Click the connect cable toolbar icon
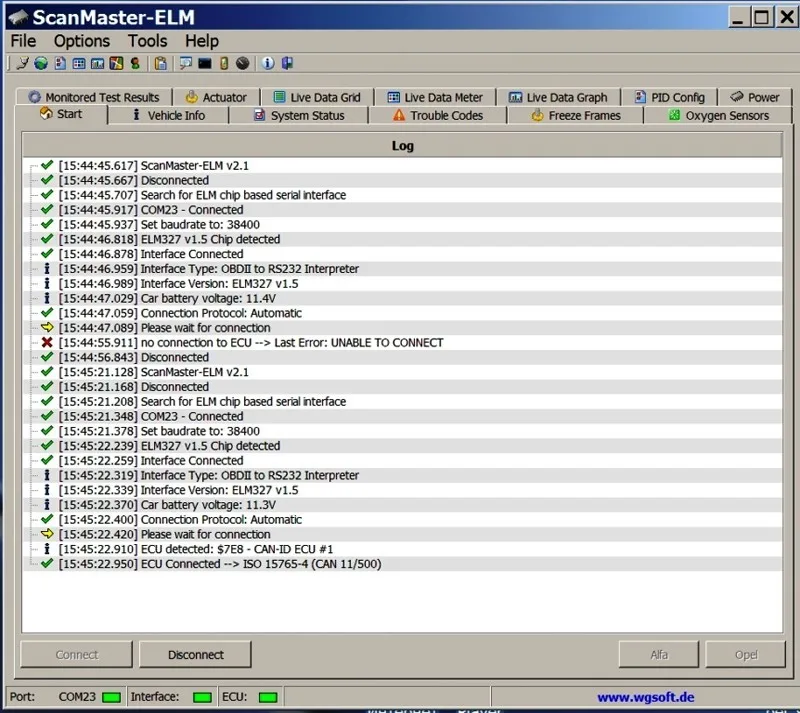This screenshot has height=713, width=800. pyautogui.click(x=22, y=63)
